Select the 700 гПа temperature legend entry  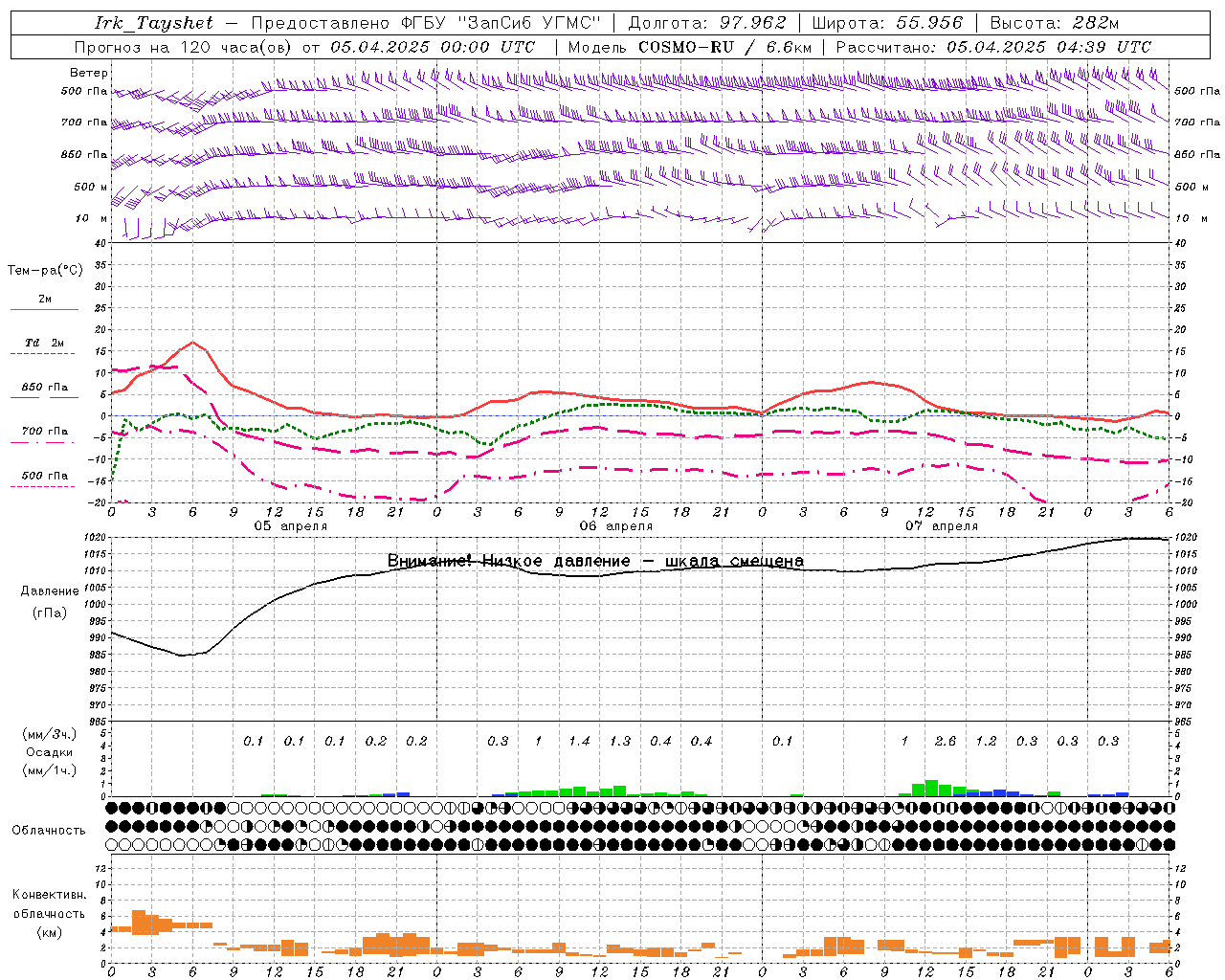coord(44,431)
